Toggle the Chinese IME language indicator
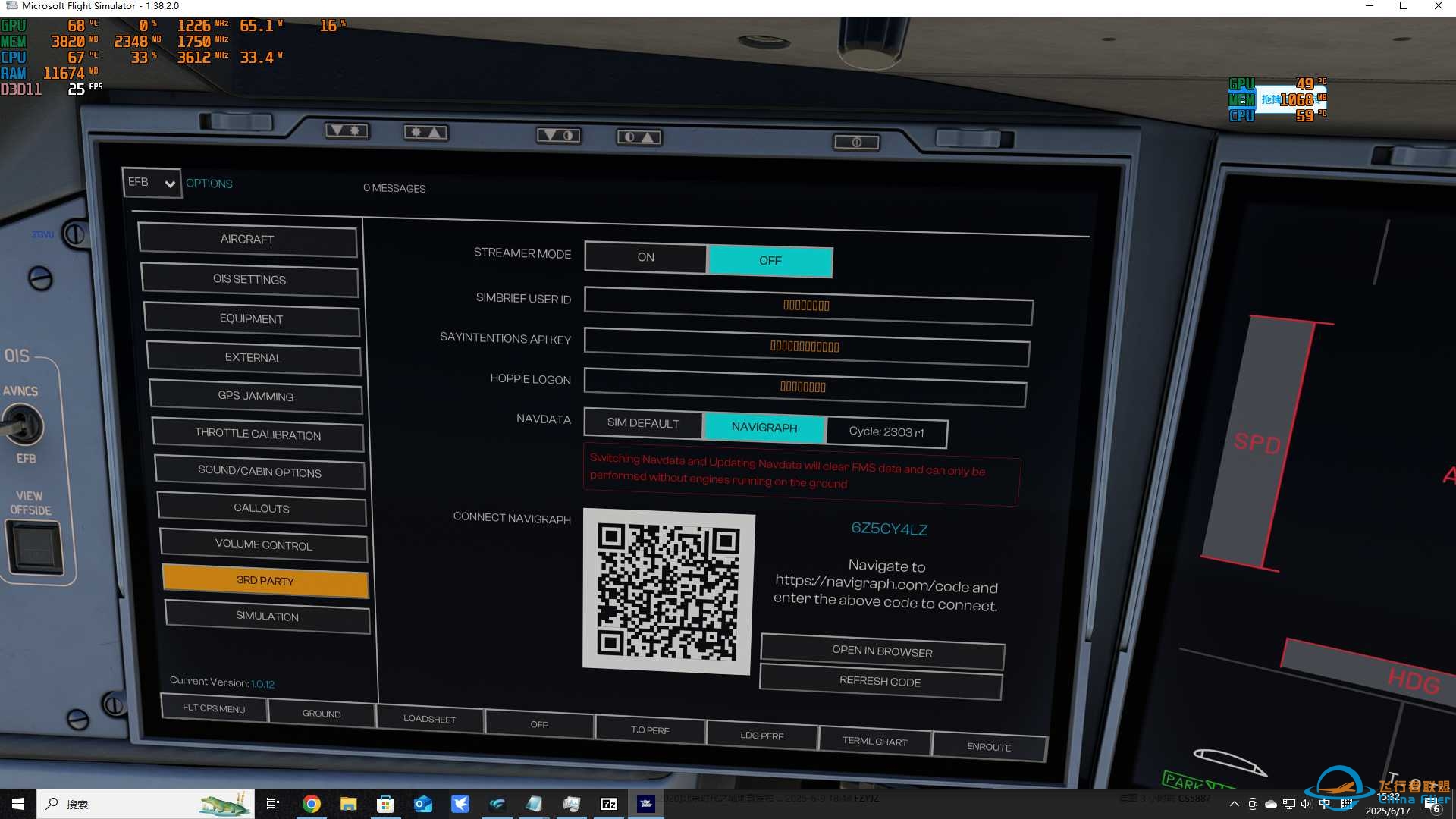This screenshot has height=819, width=1456. 1324,804
